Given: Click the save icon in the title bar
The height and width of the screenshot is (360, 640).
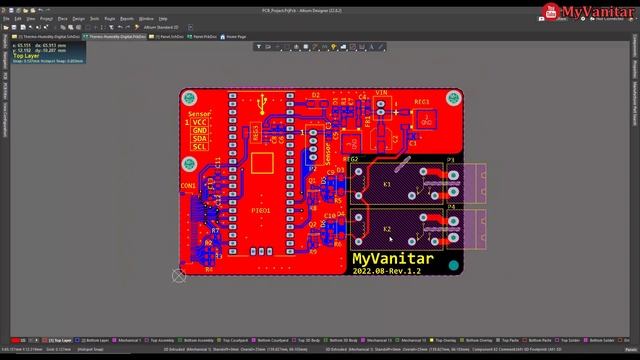Looking at the screenshot, I should click(11, 10).
